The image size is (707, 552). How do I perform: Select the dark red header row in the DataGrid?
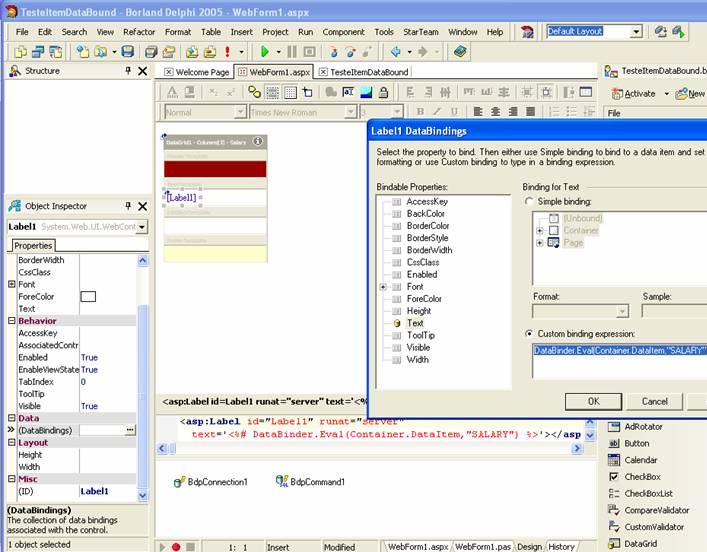(215, 169)
